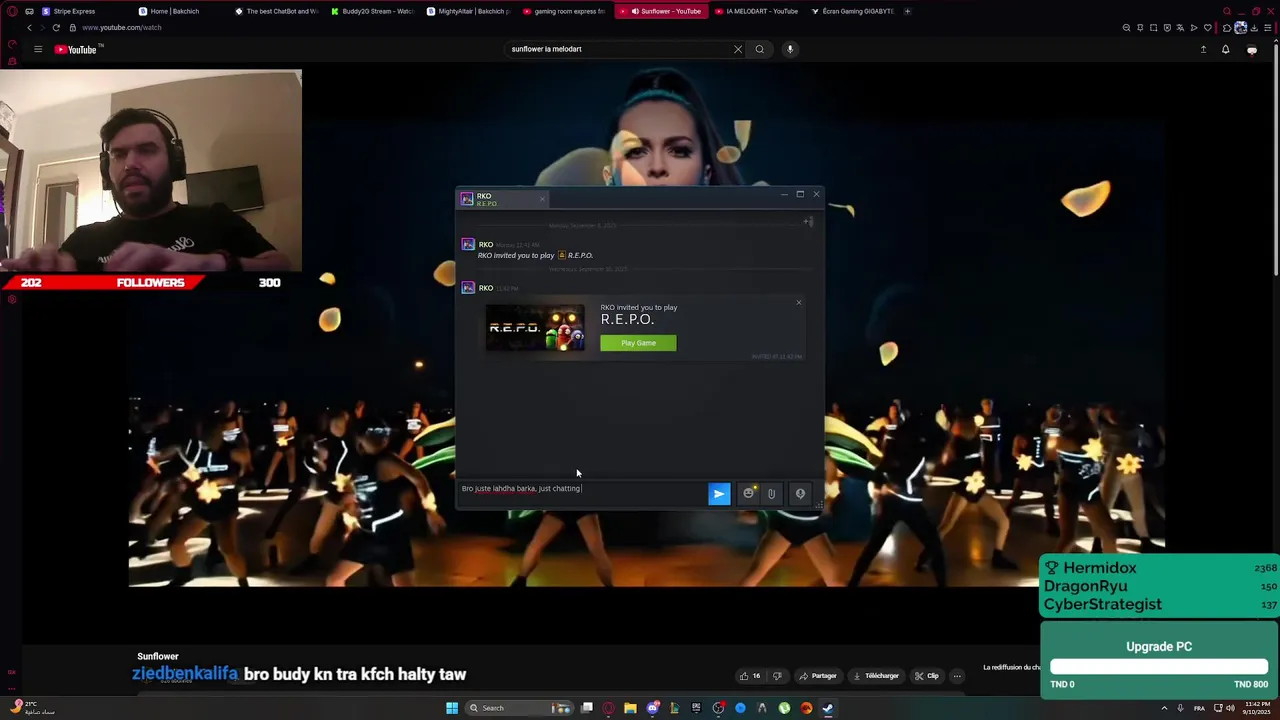
Task: Open a new browser tab
Action: coord(907,11)
